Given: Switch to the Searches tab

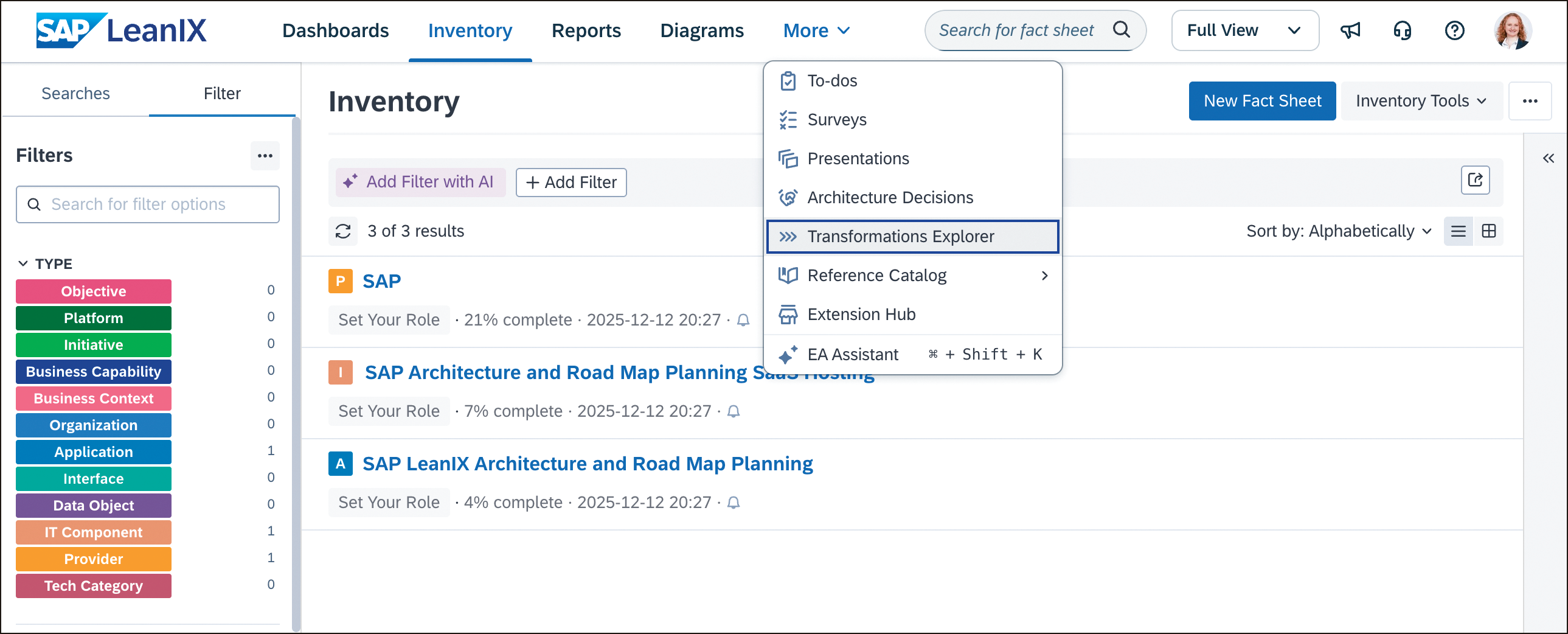Looking at the screenshot, I should [75, 94].
